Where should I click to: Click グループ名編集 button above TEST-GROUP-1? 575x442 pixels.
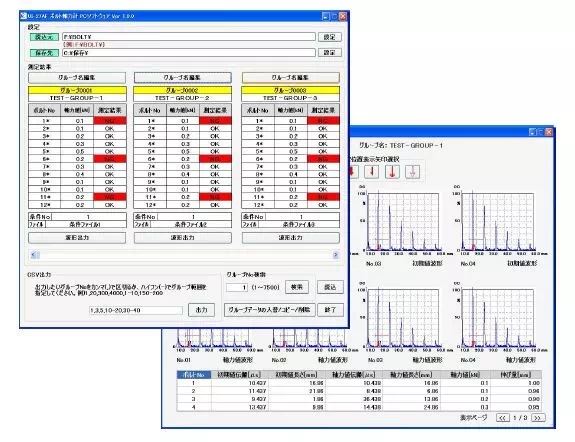pyautogui.click(x=77, y=77)
